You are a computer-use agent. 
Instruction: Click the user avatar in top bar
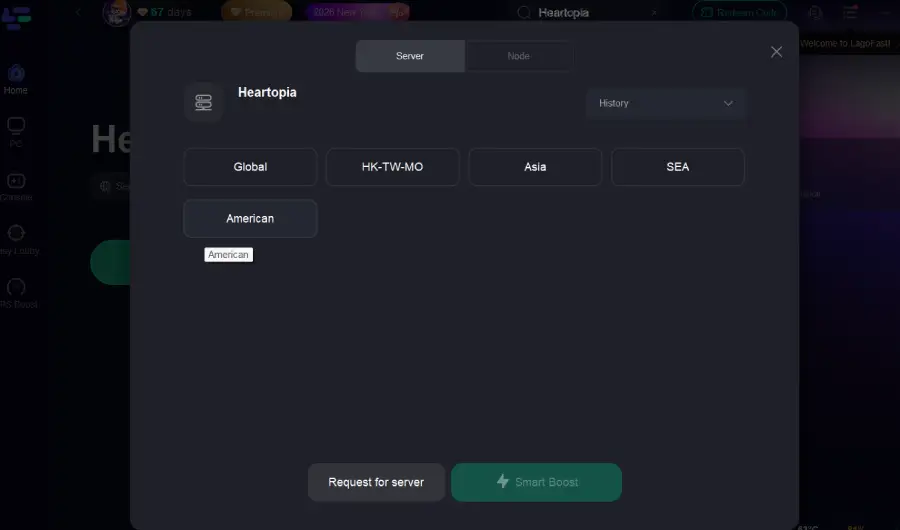[117, 13]
